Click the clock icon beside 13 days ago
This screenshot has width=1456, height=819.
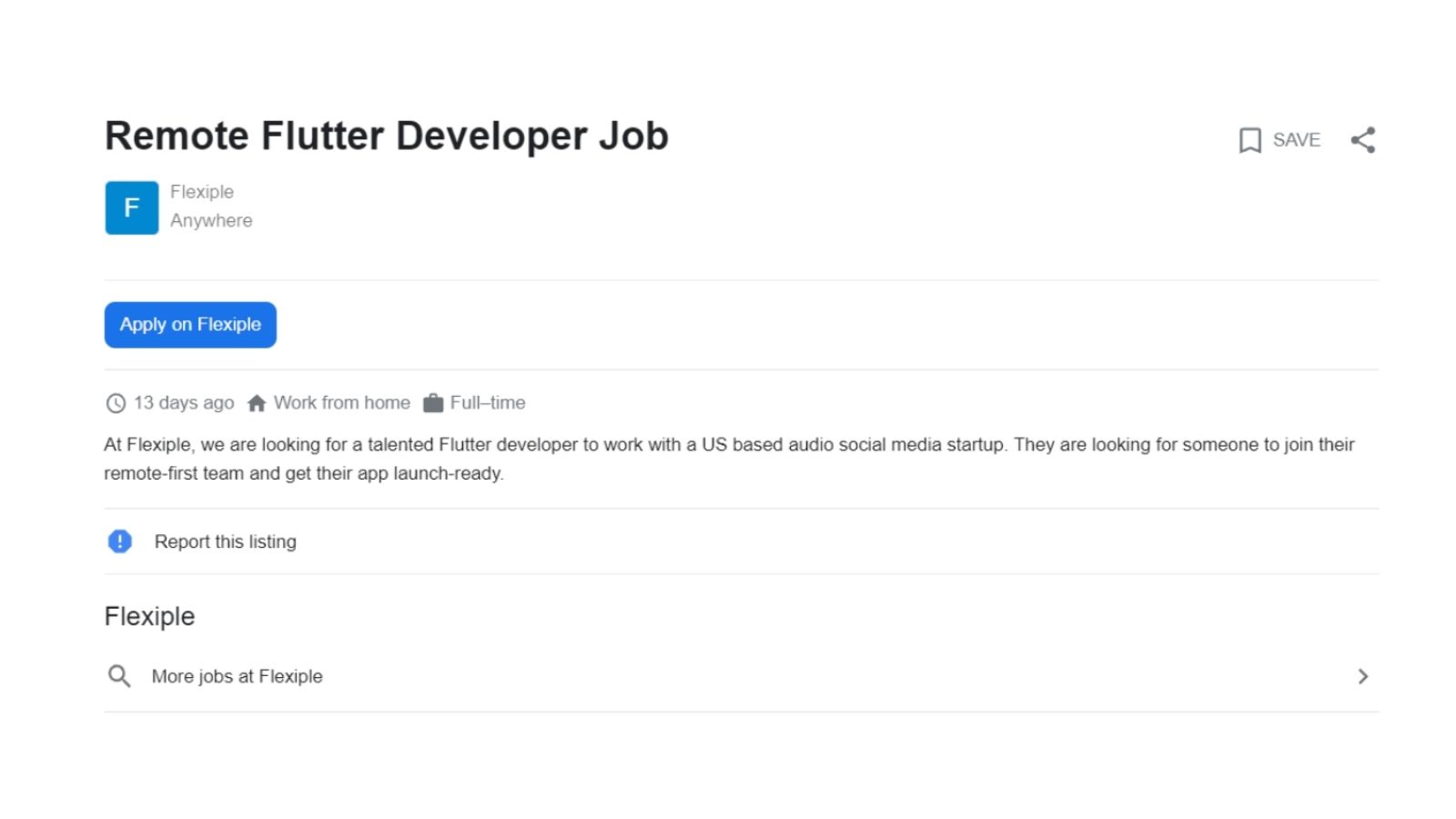pos(116,403)
